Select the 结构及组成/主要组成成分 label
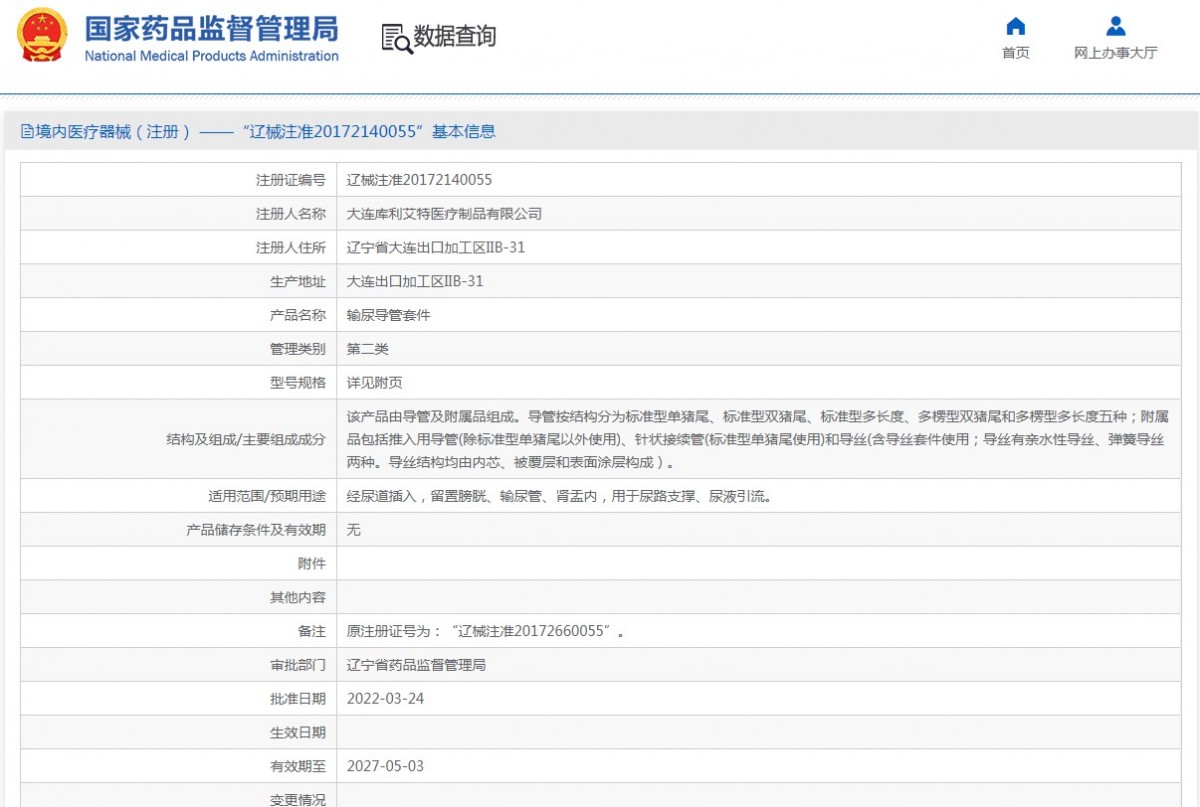The height and width of the screenshot is (807, 1200). point(246,439)
